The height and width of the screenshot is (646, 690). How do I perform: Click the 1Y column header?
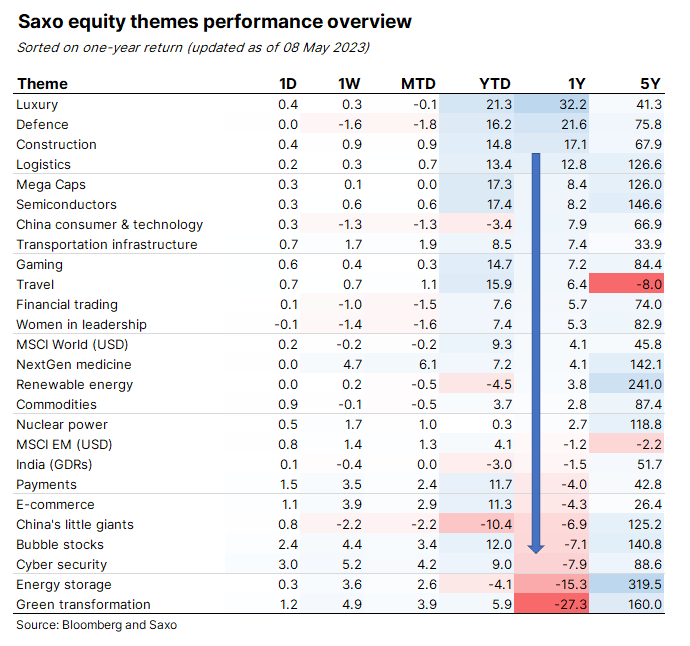(x=576, y=84)
